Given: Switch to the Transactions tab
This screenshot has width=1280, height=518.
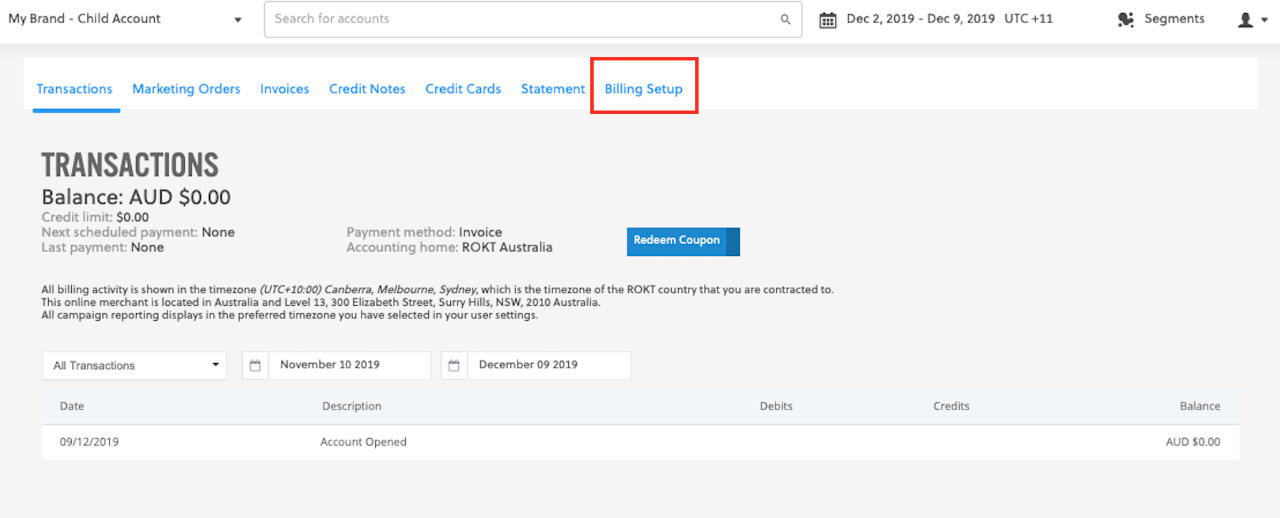Looking at the screenshot, I should click(75, 89).
